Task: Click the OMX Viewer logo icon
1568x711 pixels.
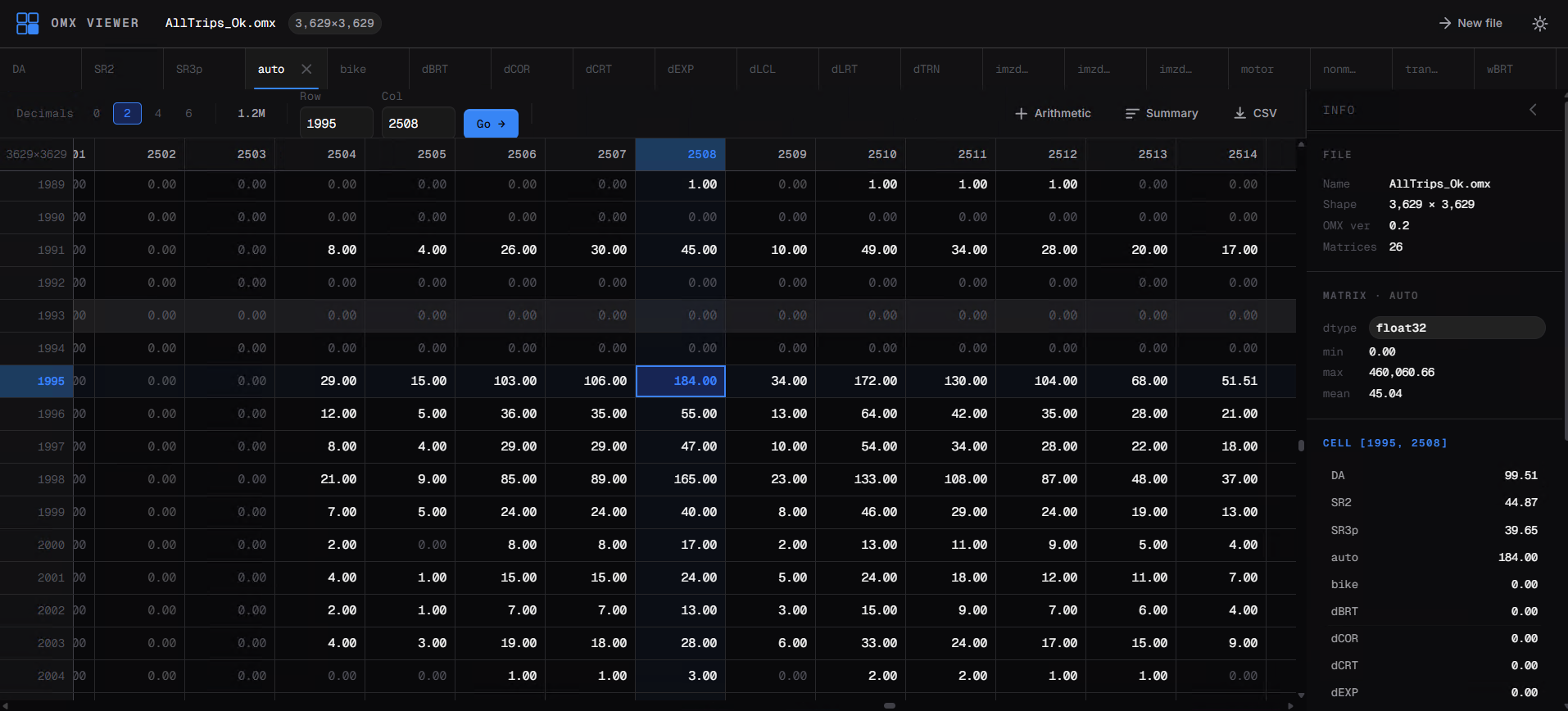Action: pyautogui.click(x=27, y=23)
